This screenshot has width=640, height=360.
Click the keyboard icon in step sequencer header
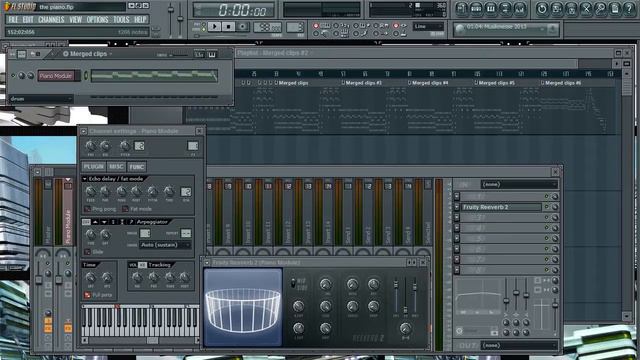pyautogui.click(x=212, y=54)
